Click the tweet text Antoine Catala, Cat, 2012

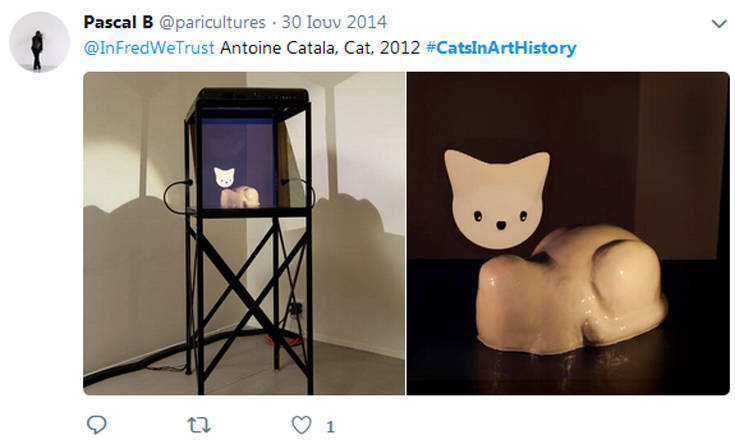coord(320,48)
